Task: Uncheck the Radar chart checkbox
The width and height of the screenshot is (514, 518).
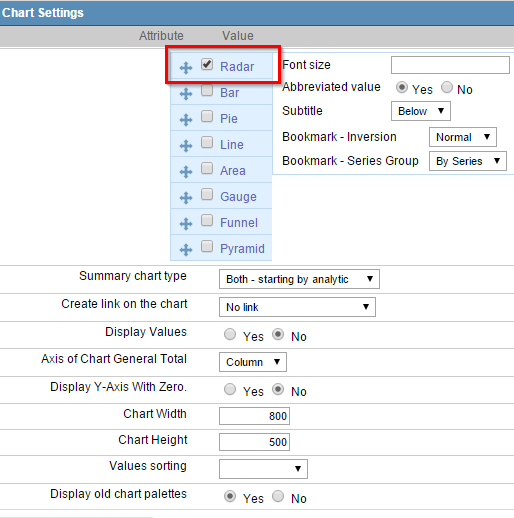Action: tap(207, 64)
